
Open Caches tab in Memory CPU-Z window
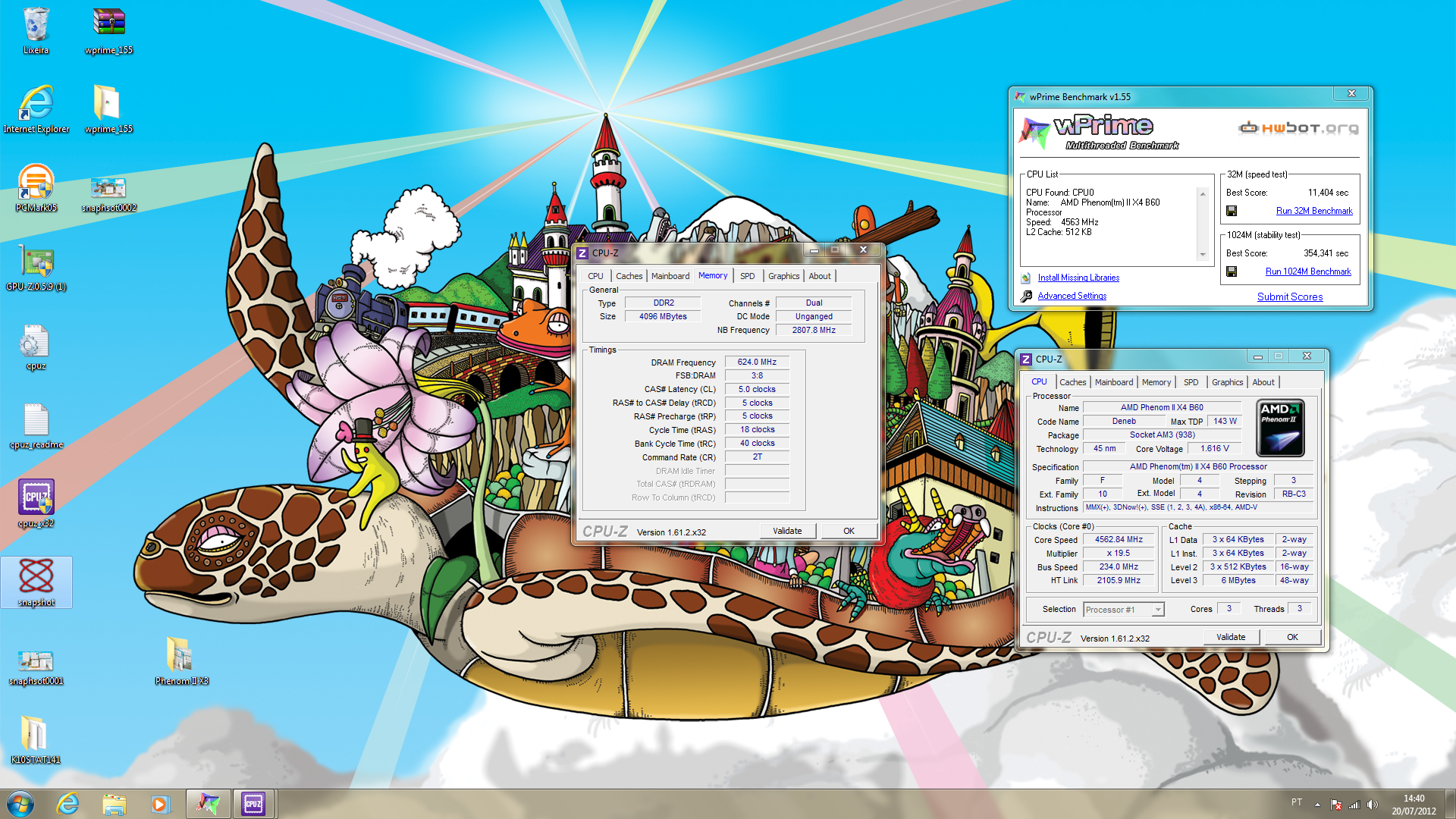pos(629,276)
